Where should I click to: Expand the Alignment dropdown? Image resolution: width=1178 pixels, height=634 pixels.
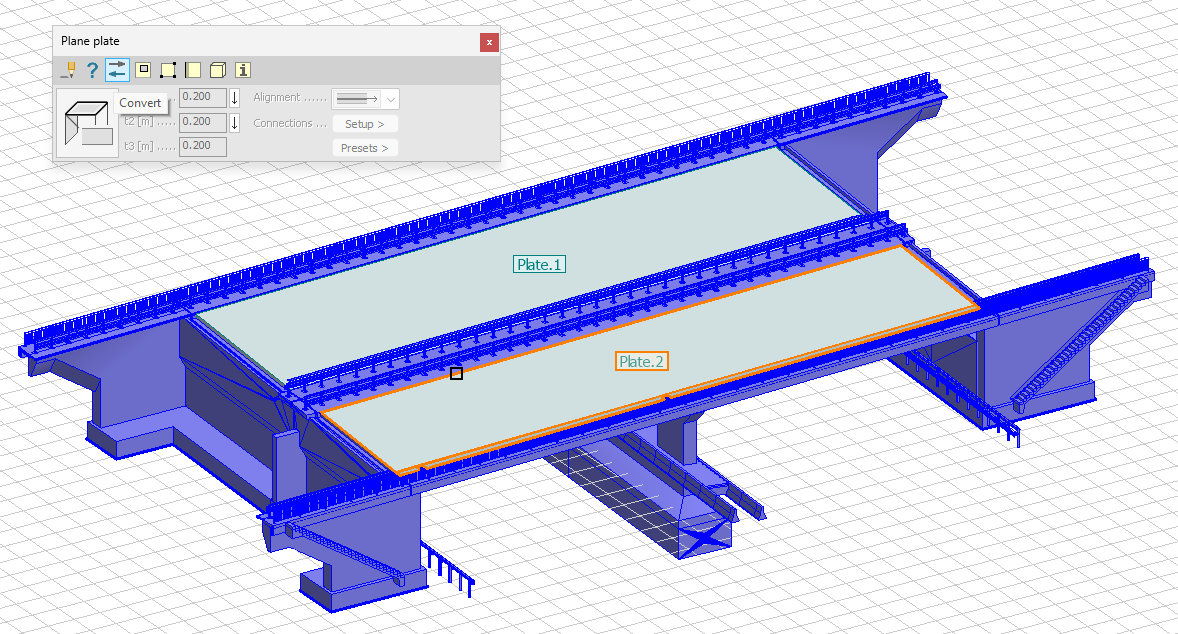[x=391, y=98]
